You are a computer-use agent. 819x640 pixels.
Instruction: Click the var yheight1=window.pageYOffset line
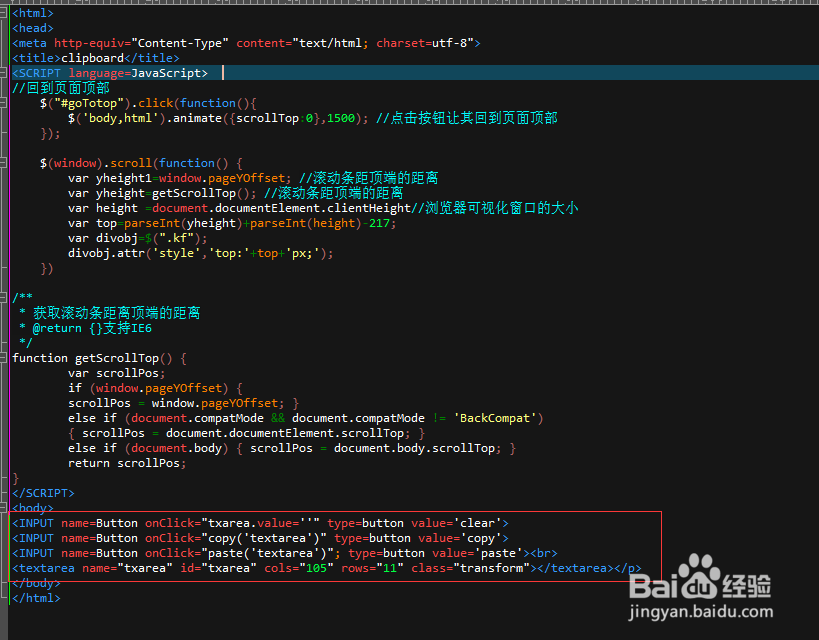253,178
